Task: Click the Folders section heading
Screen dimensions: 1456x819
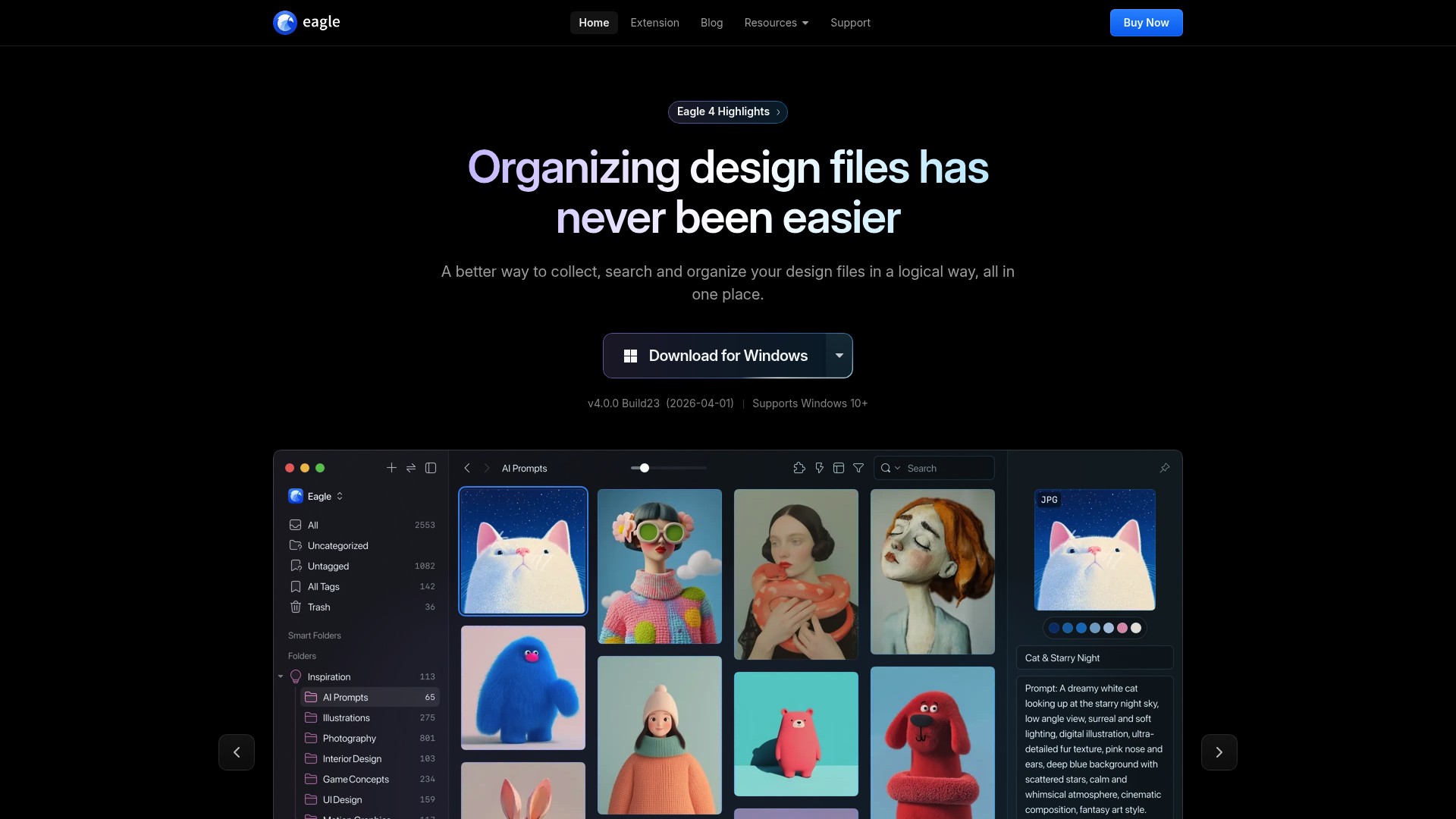Action: pyautogui.click(x=302, y=656)
